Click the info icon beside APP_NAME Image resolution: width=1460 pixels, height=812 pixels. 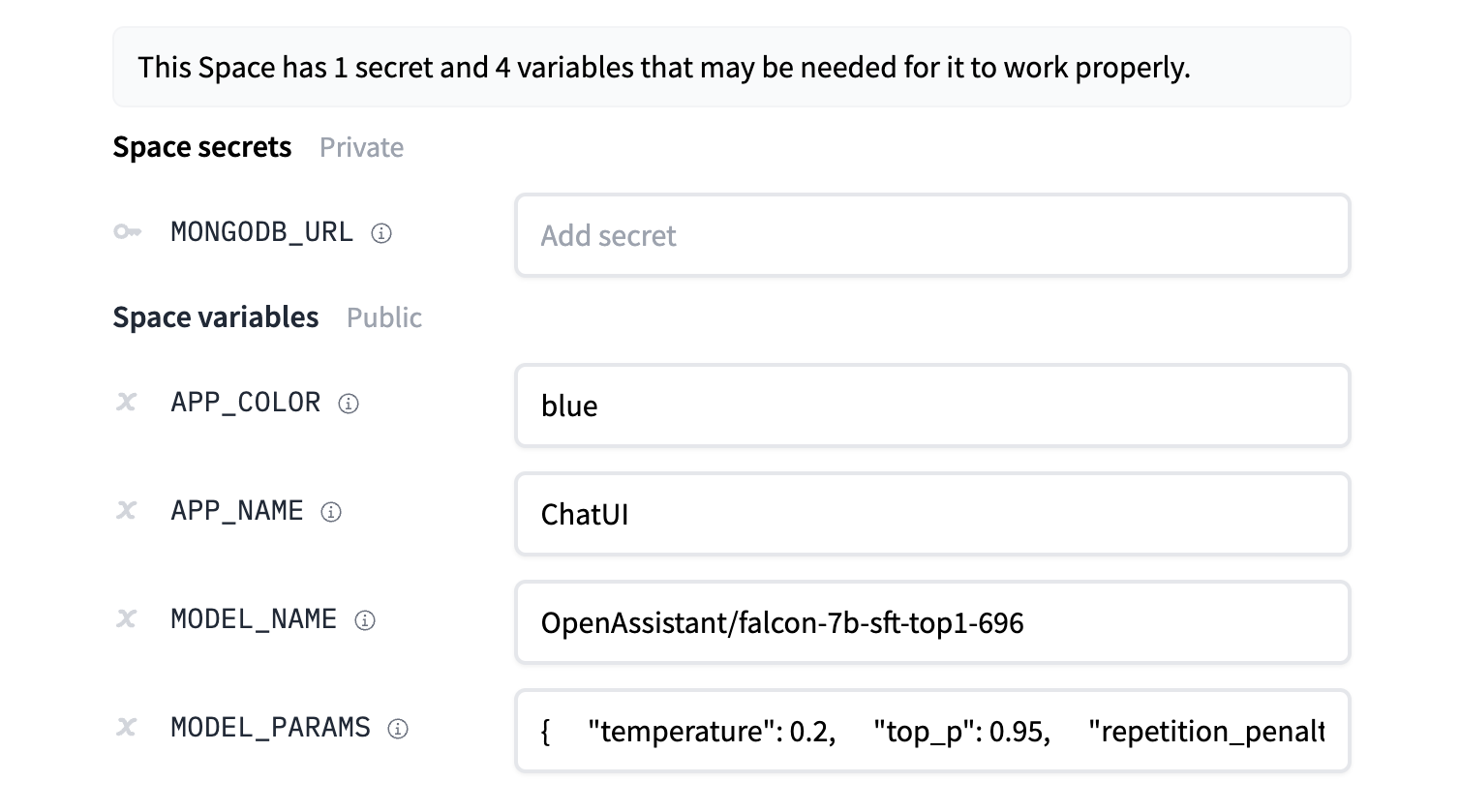(331, 512)
